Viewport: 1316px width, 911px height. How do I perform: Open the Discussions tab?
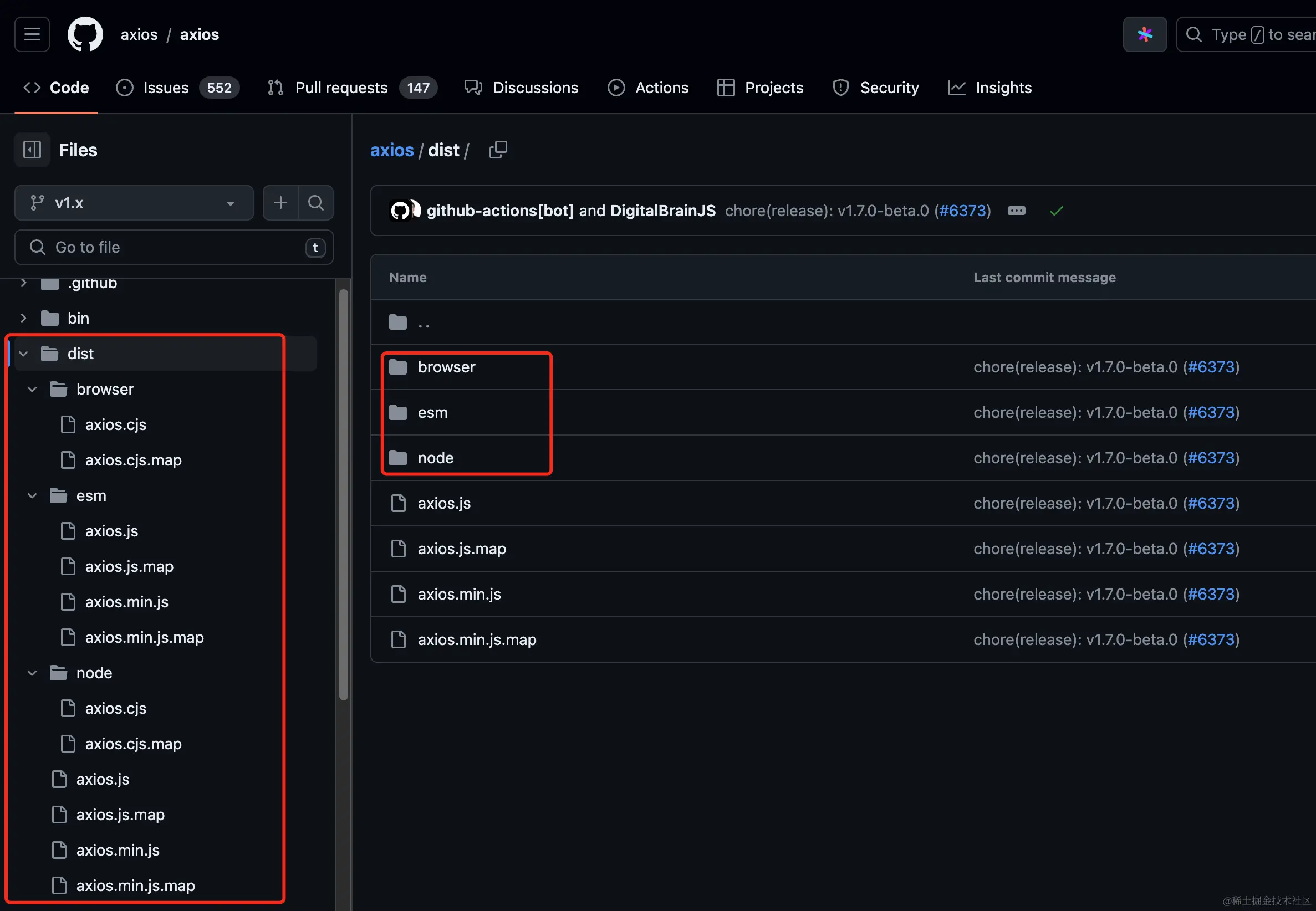pyautogui.click(x=521, y=88)
